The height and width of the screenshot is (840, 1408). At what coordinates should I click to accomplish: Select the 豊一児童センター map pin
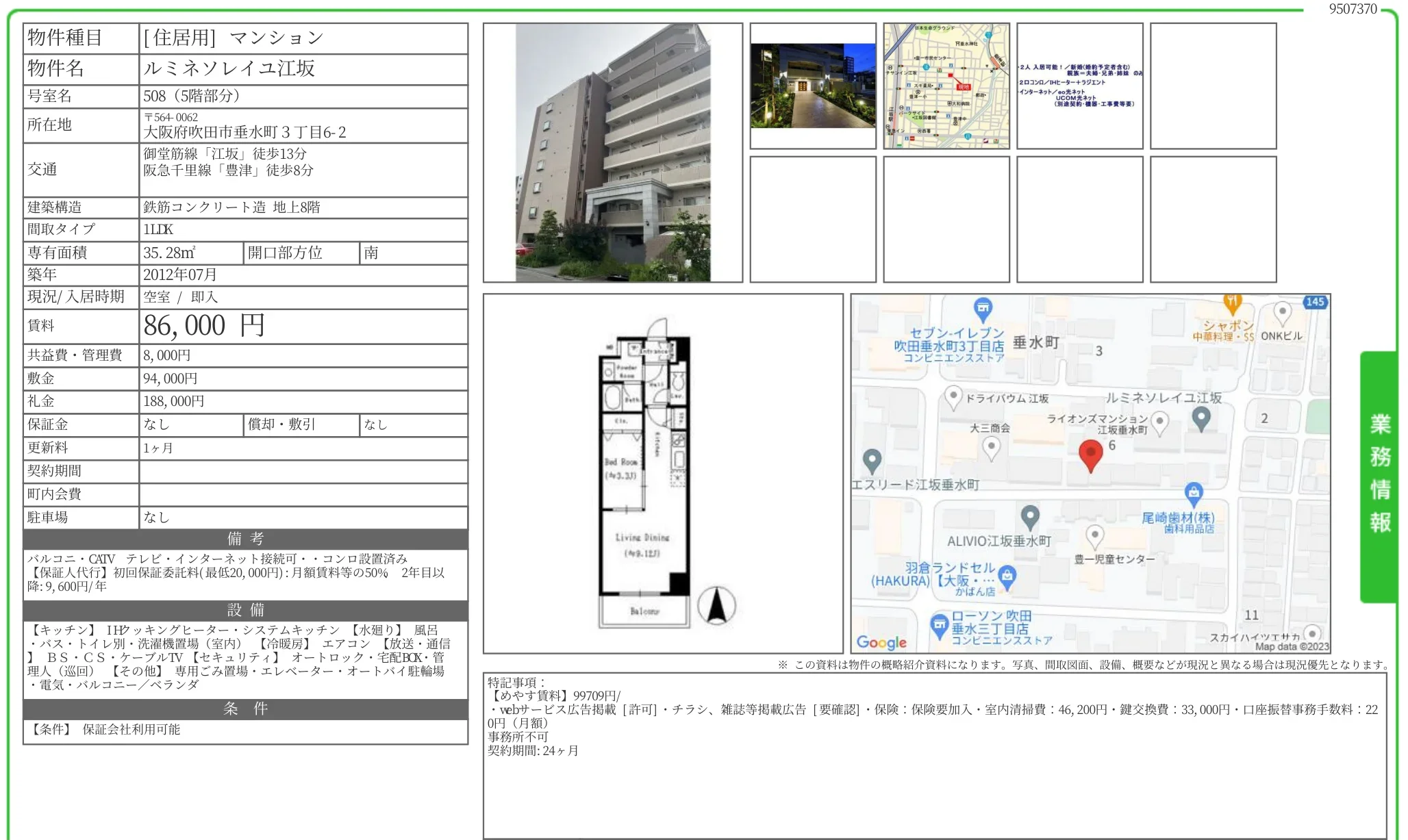(x=1095, y=537)
